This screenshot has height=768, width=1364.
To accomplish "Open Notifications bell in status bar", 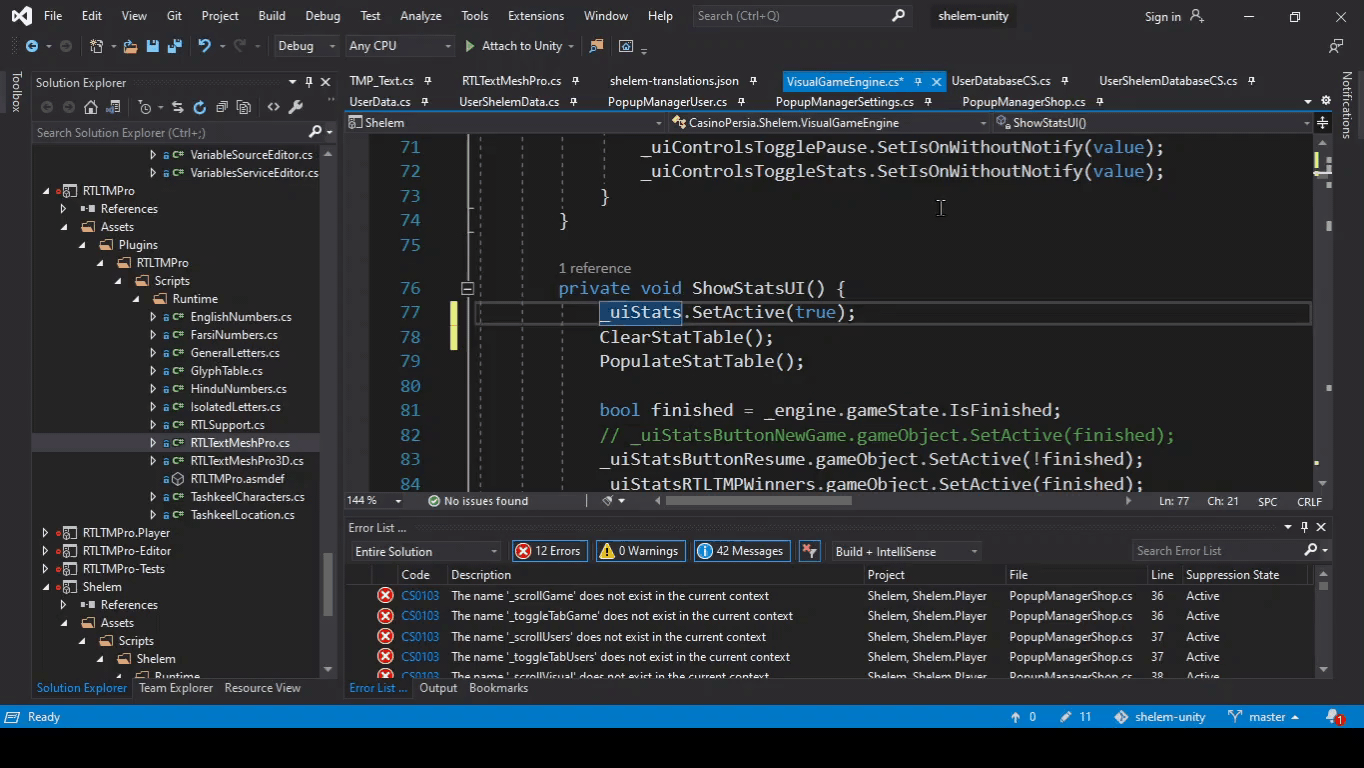I will pyautogui.click(x=1334, y=717).
